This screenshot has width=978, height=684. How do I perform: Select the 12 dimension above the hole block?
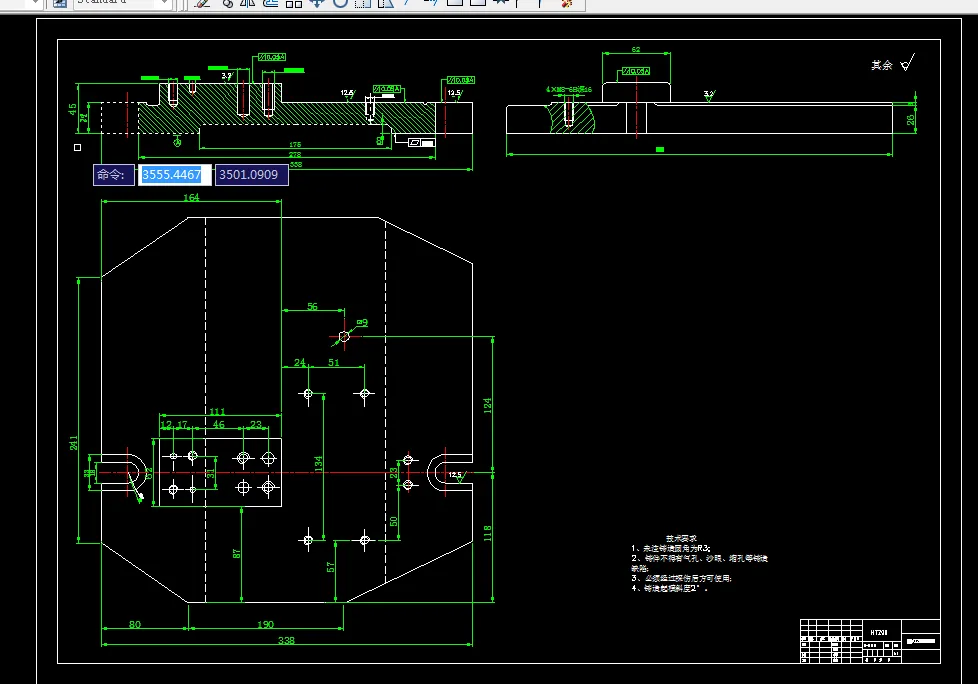(x=166, y=425)
